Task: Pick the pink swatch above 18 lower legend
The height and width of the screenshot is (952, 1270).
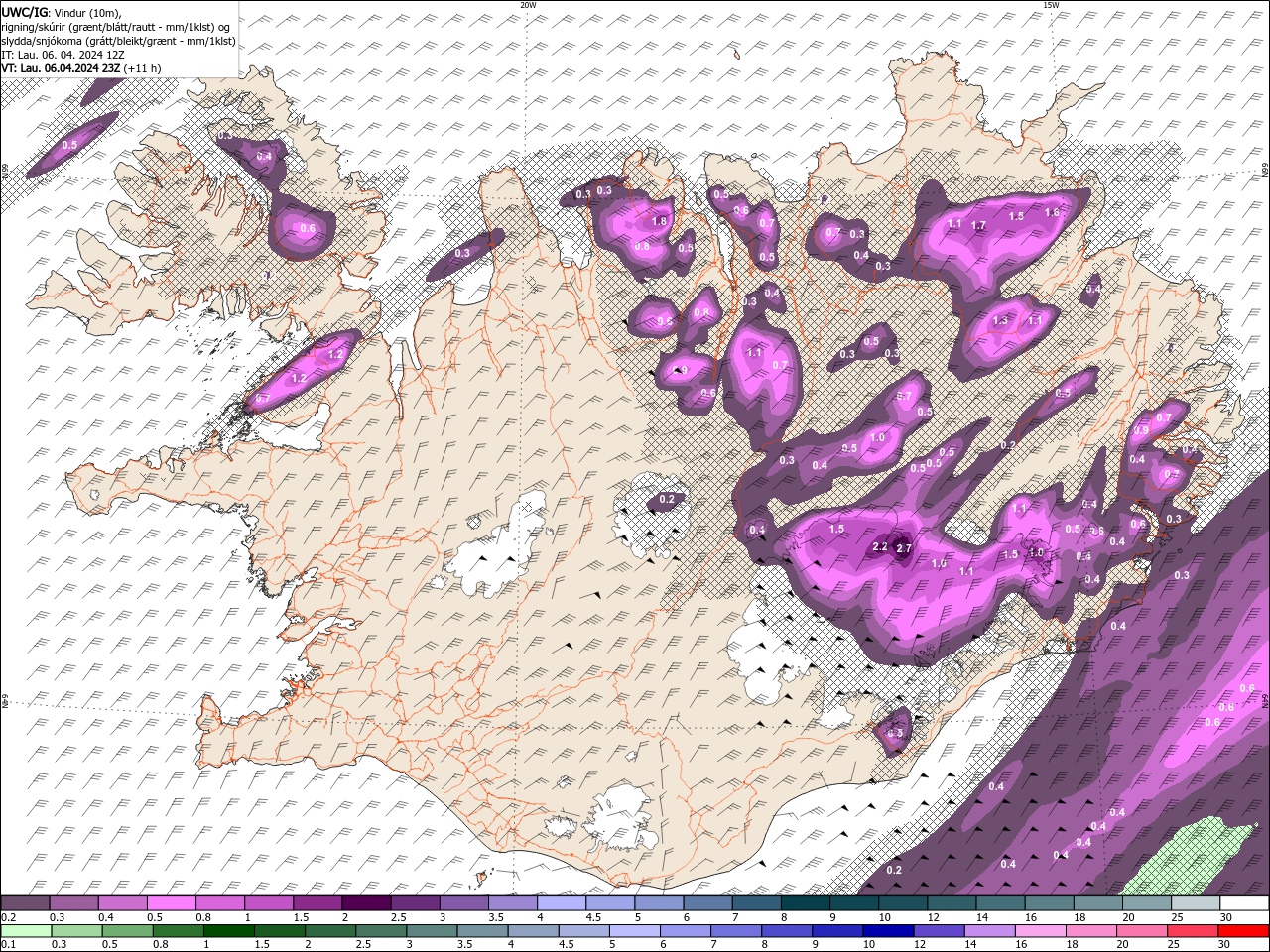Action: click(x=1091, y=931)
